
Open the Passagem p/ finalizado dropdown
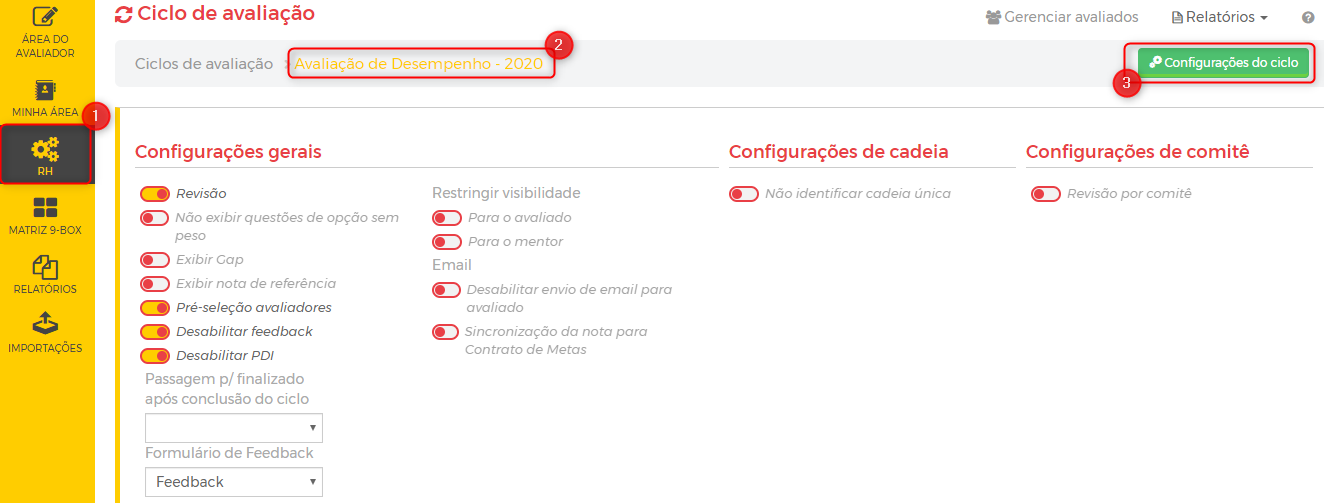pyautogui.click(x=234, y=428)
